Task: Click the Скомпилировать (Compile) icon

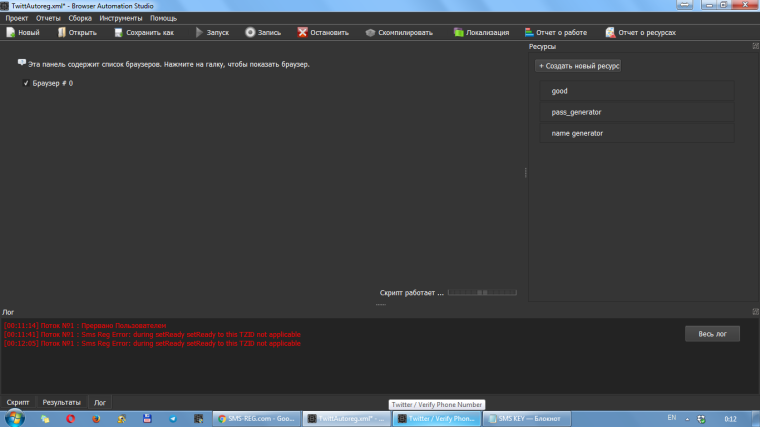Action: 370,32
